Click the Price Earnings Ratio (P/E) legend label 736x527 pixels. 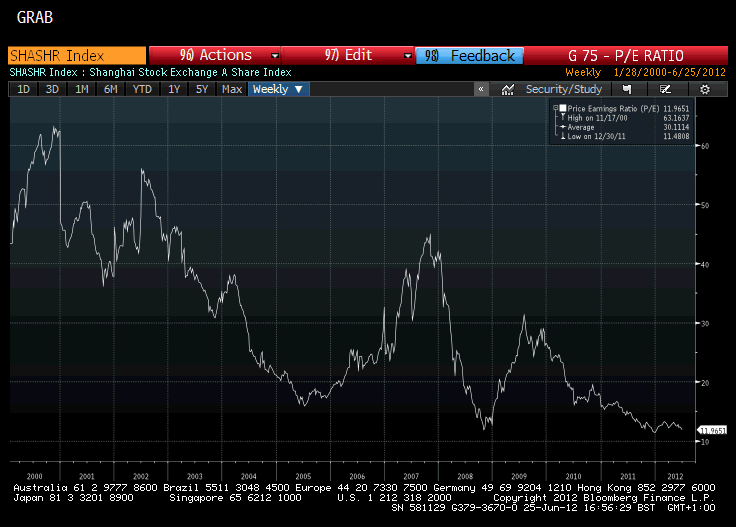coord(613,108)
